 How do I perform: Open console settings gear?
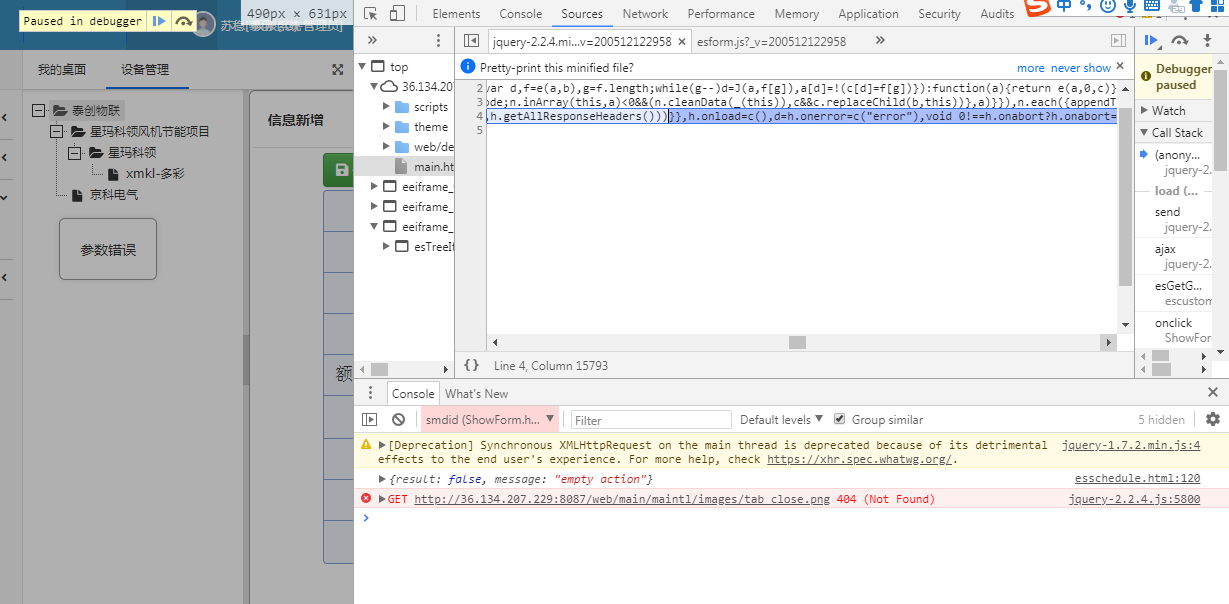tap(1213, 420)
